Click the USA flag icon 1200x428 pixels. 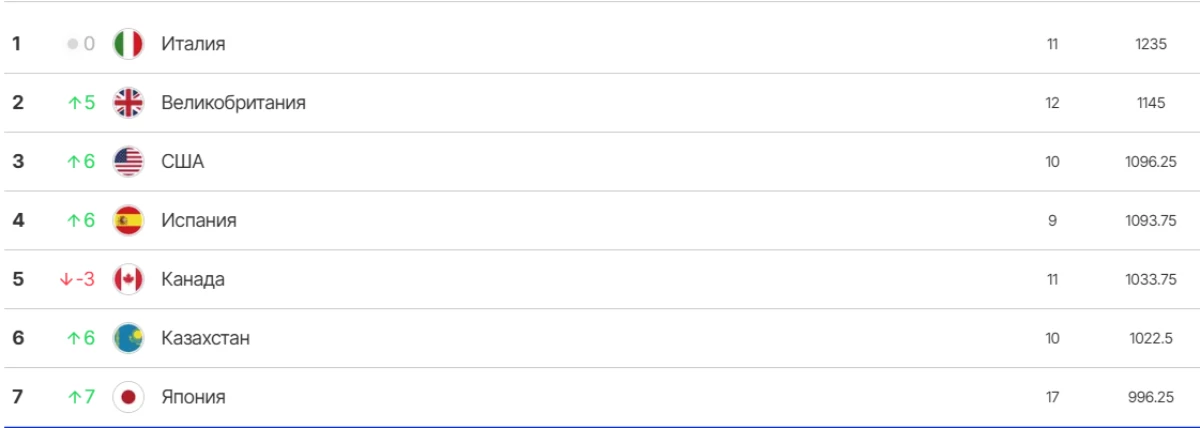coord(128,162)
